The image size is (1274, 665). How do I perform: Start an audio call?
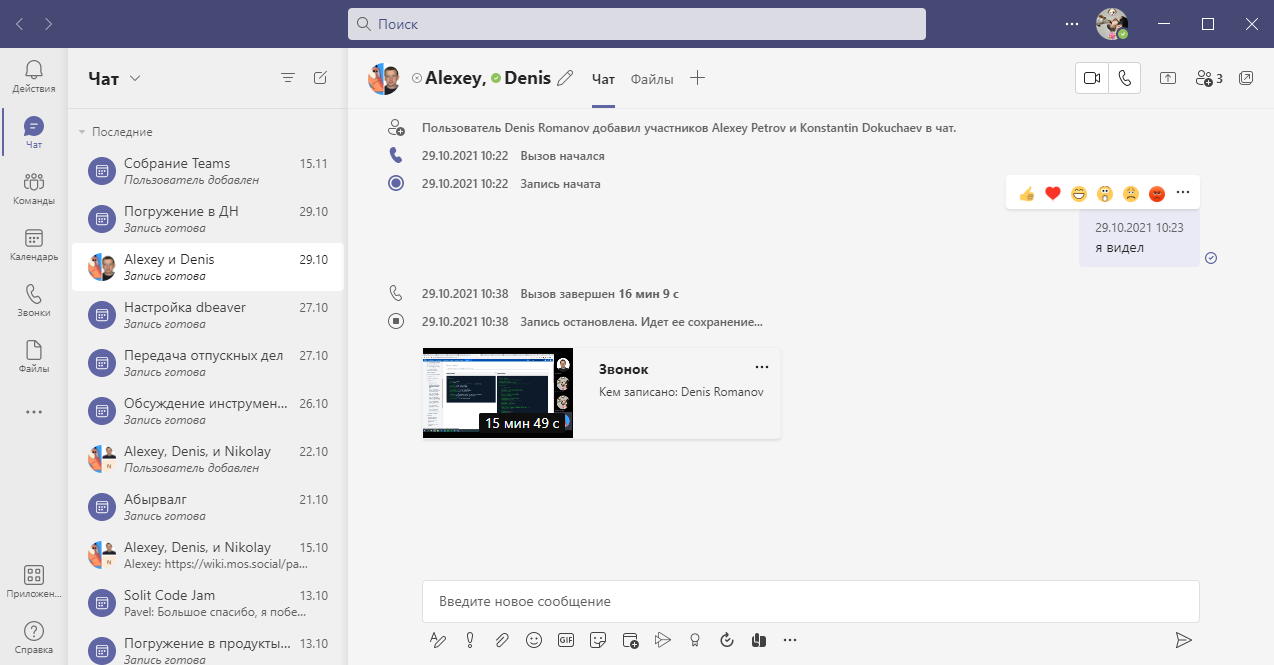[1125, 78]
